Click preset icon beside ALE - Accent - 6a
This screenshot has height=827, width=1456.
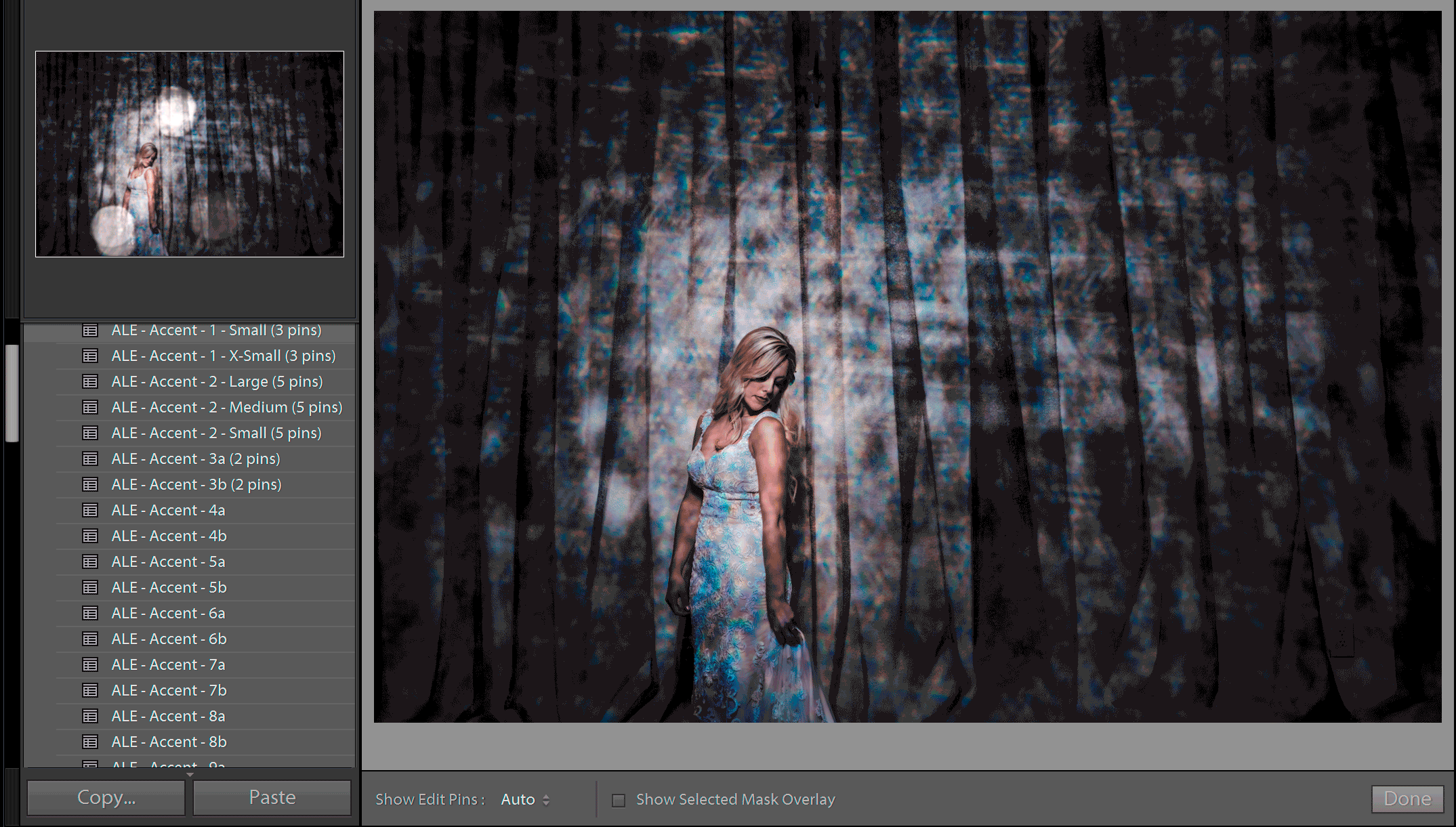click(90, 613)
